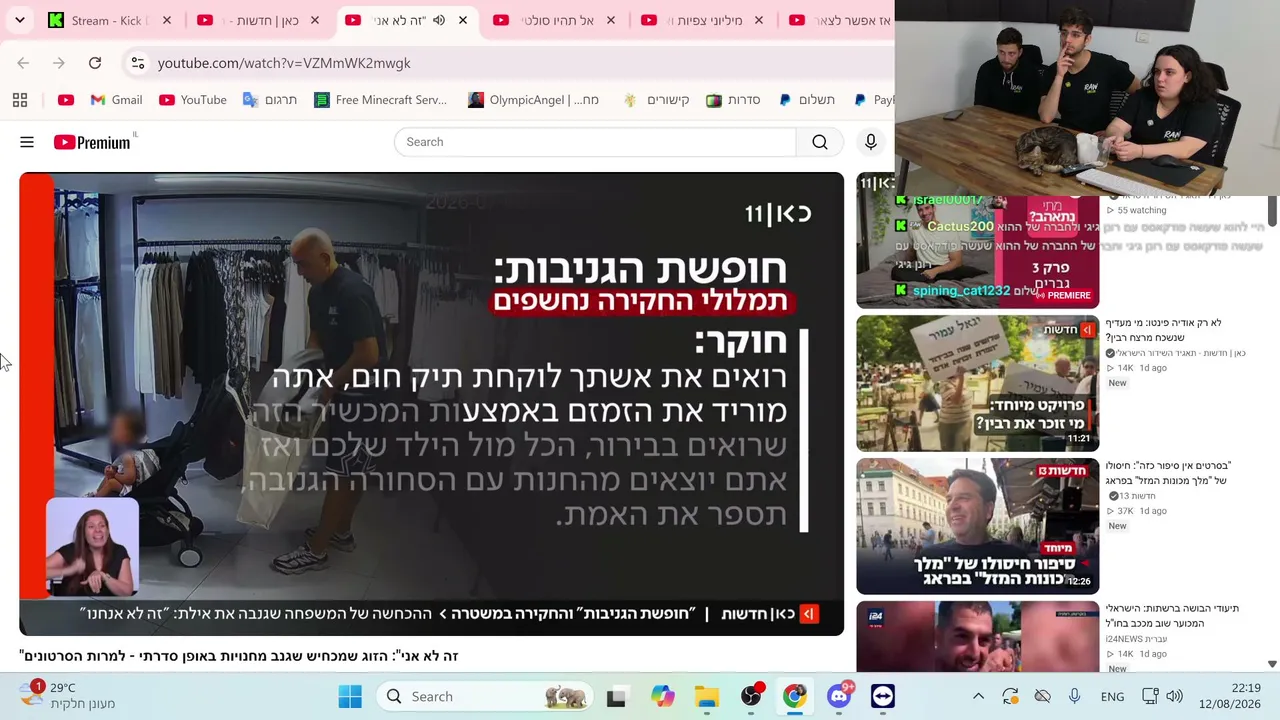Open the חדשות 13 channel name

[1137, 496]
